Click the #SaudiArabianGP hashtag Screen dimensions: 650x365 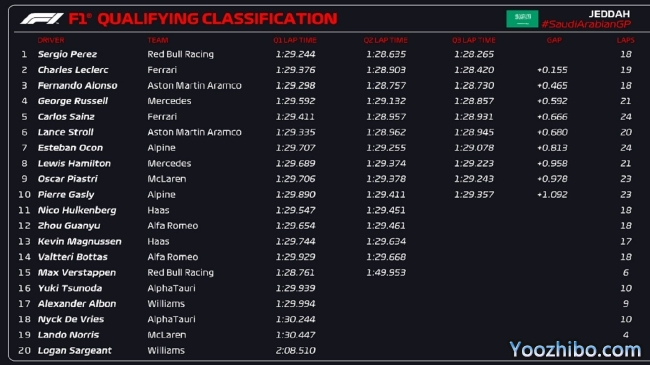[x=586, y=24]
